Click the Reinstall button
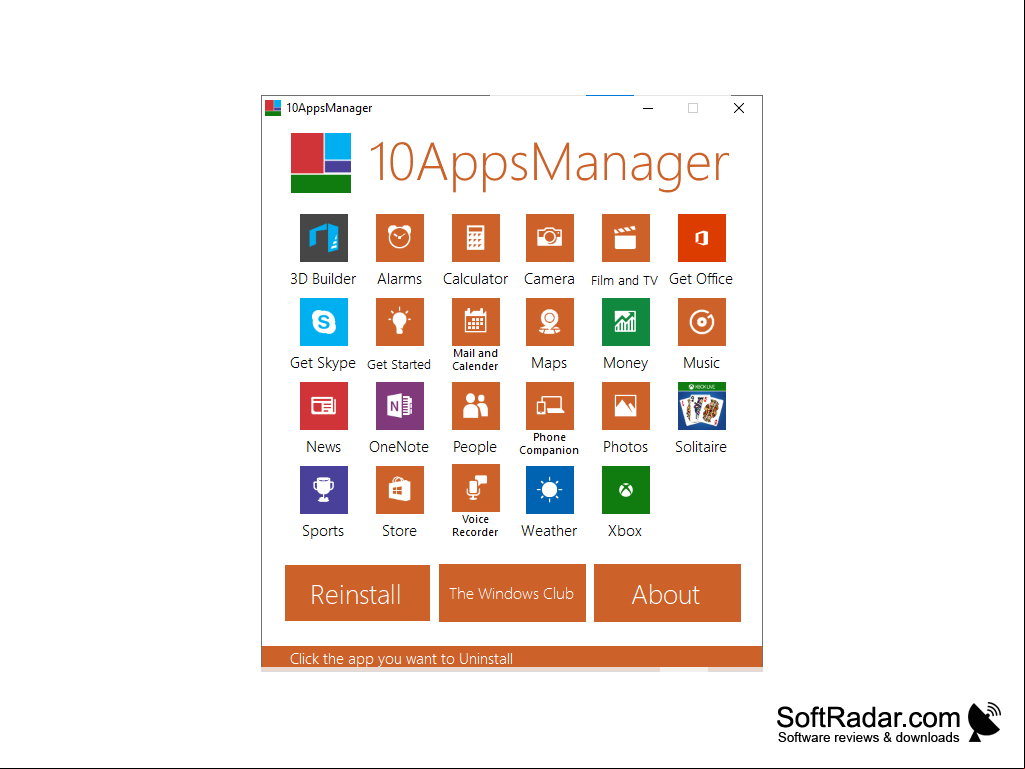This screenshot has width=1025, height=769. pyautogui.click(x=357, y=593)
